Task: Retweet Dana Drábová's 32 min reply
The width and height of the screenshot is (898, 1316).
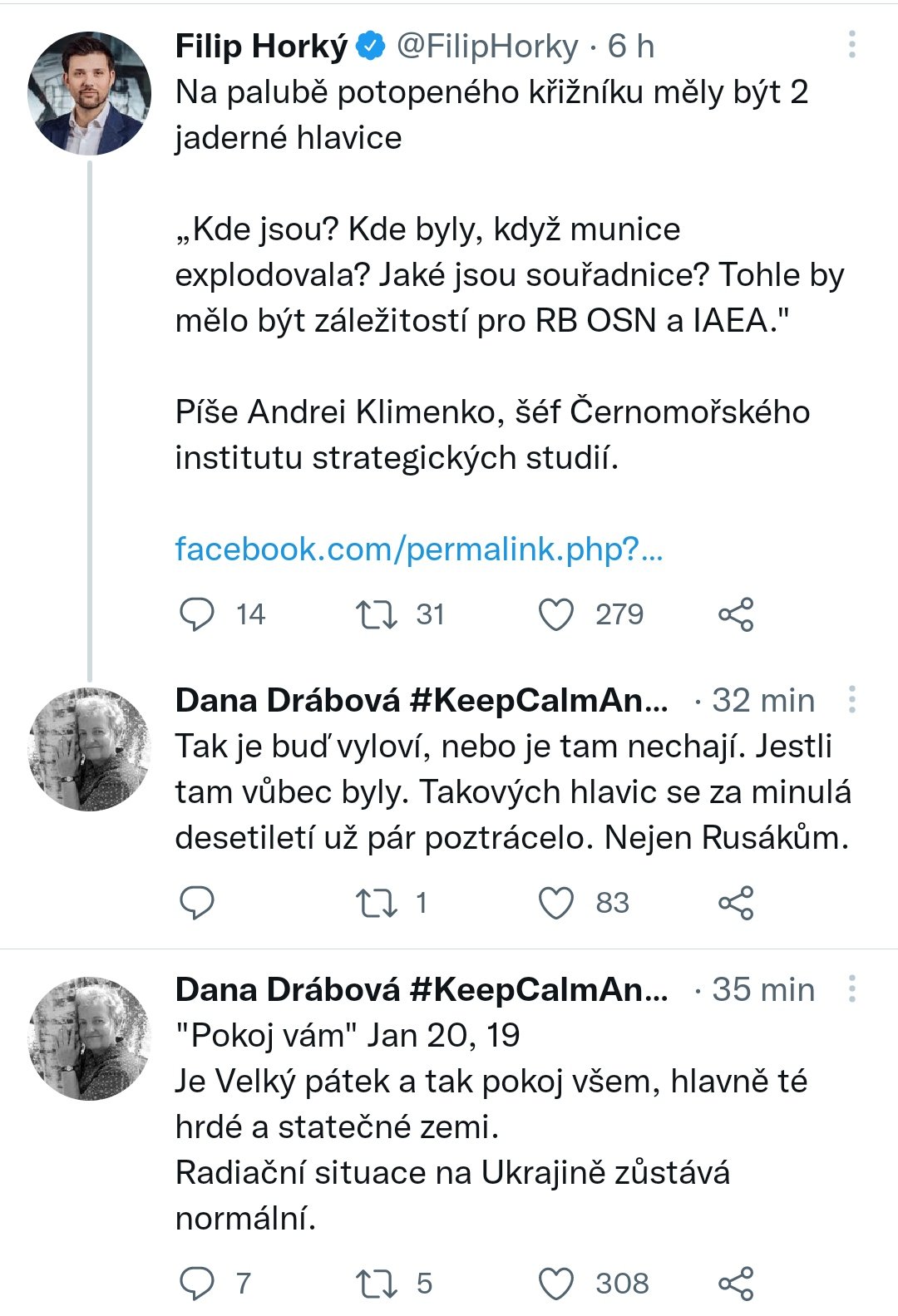Action: pos(377,903)
